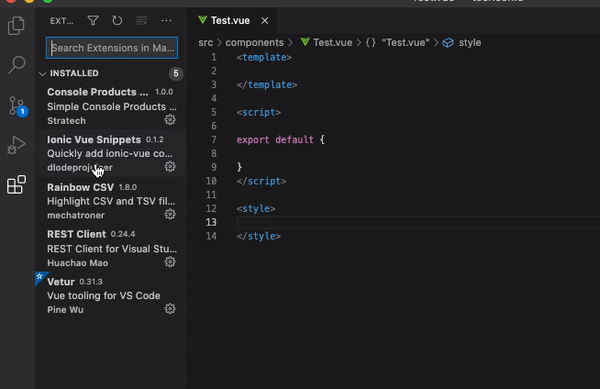This screenshot has width=600, height=389.
Task: Click the Vetur version number 0.31.3
Action: [91, 282]
